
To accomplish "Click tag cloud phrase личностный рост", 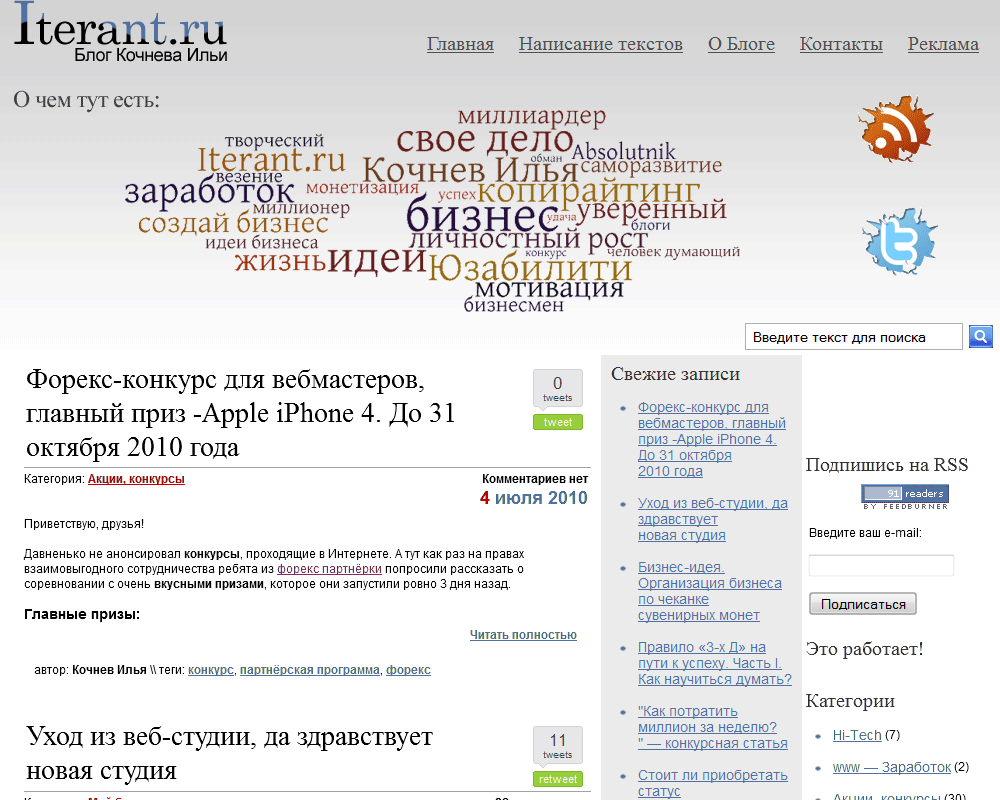I will [528, 239].
